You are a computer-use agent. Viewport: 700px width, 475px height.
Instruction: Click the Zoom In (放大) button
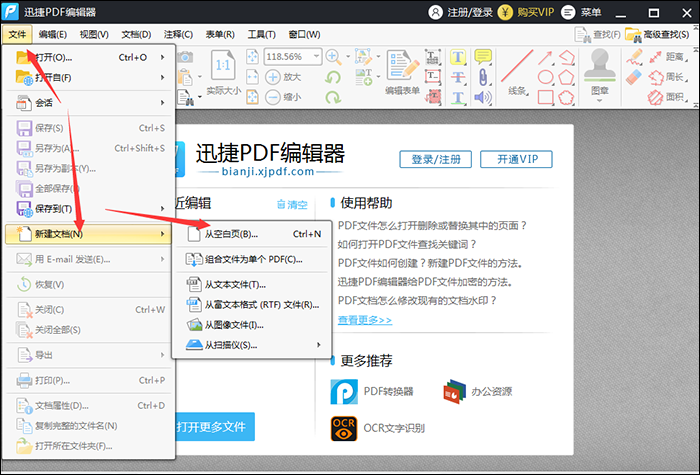click(283, 77)
